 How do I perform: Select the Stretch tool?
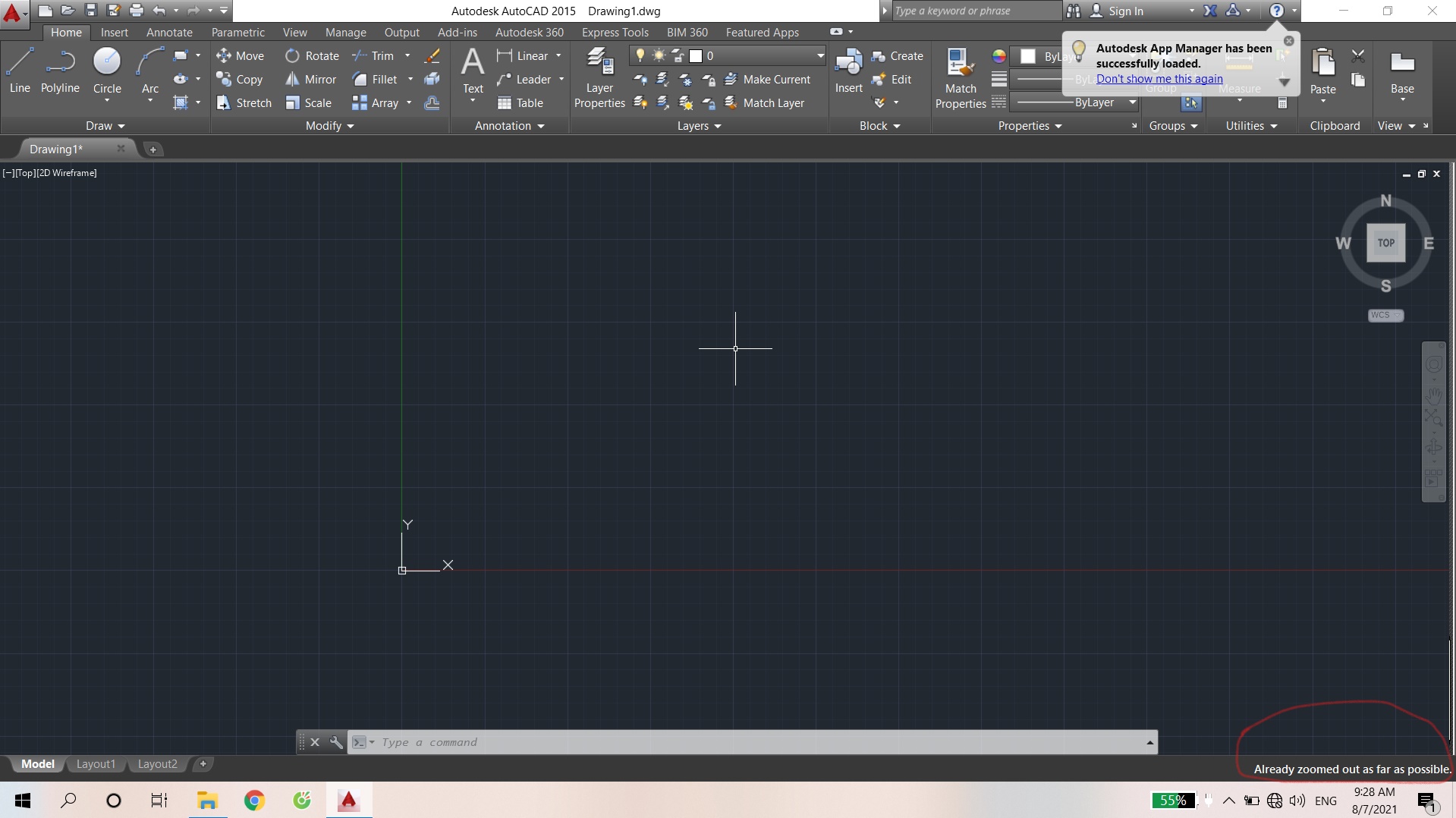pos(244,103)
